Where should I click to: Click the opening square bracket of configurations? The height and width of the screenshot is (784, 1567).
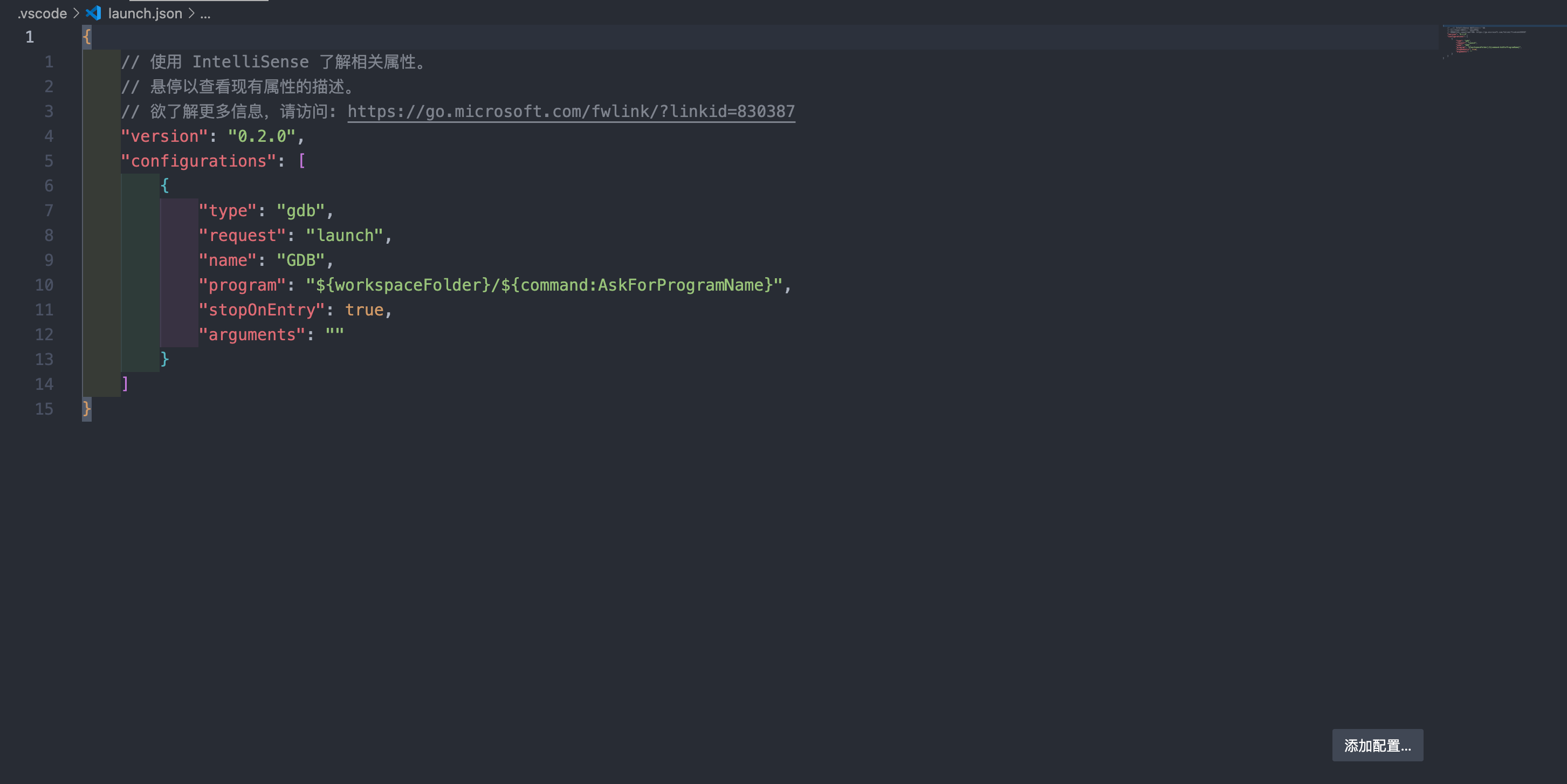(302, 161)
